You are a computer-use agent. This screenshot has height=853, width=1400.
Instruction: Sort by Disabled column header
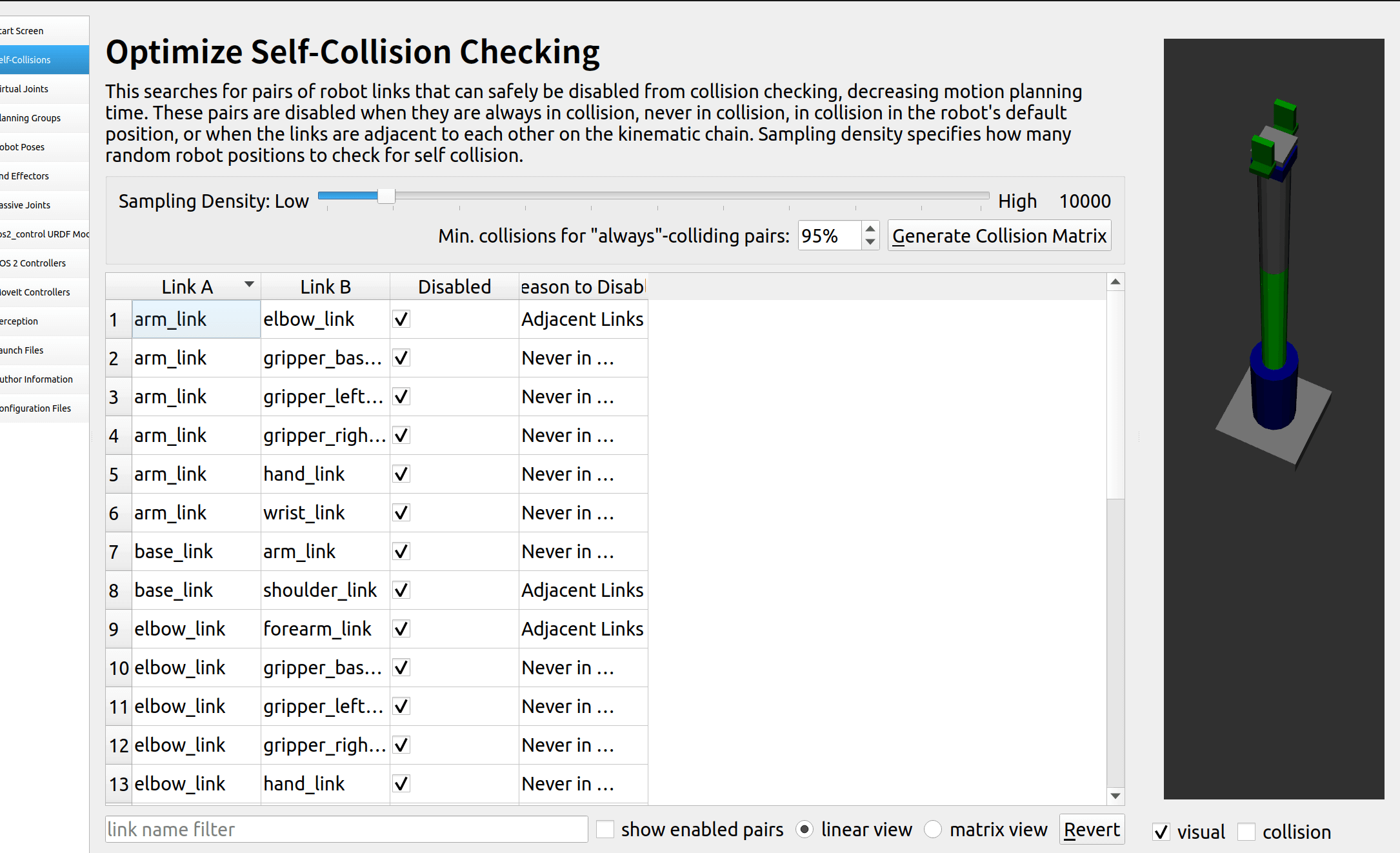454,286
